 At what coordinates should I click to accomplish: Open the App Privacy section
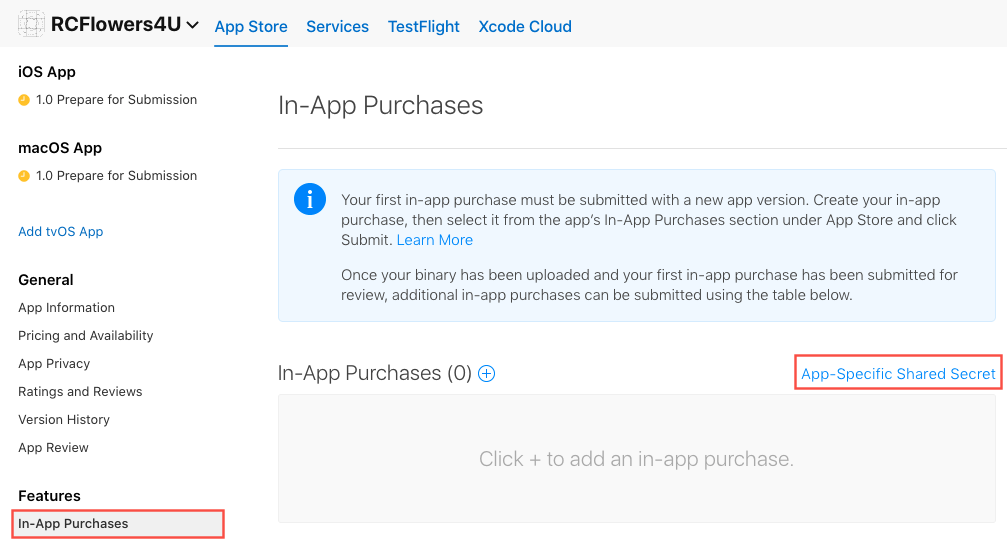54,364
